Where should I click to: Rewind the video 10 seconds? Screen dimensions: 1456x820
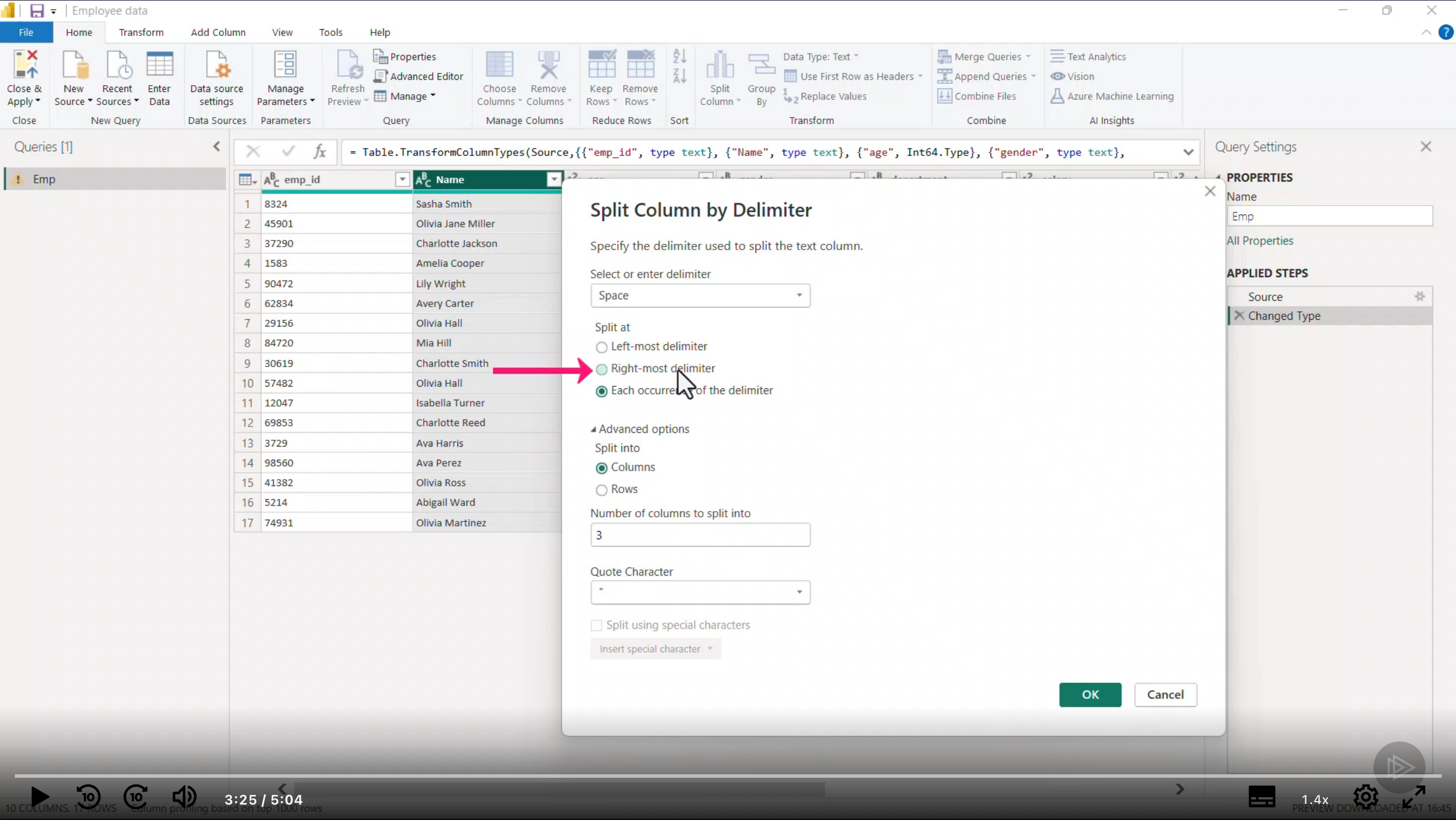coord(89,796)
